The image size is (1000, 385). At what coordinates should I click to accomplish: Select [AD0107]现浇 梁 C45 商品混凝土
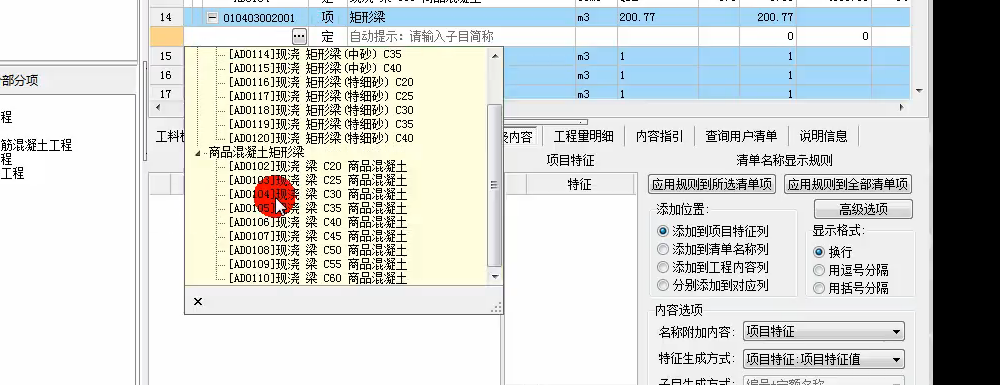(x=318, y=236)
